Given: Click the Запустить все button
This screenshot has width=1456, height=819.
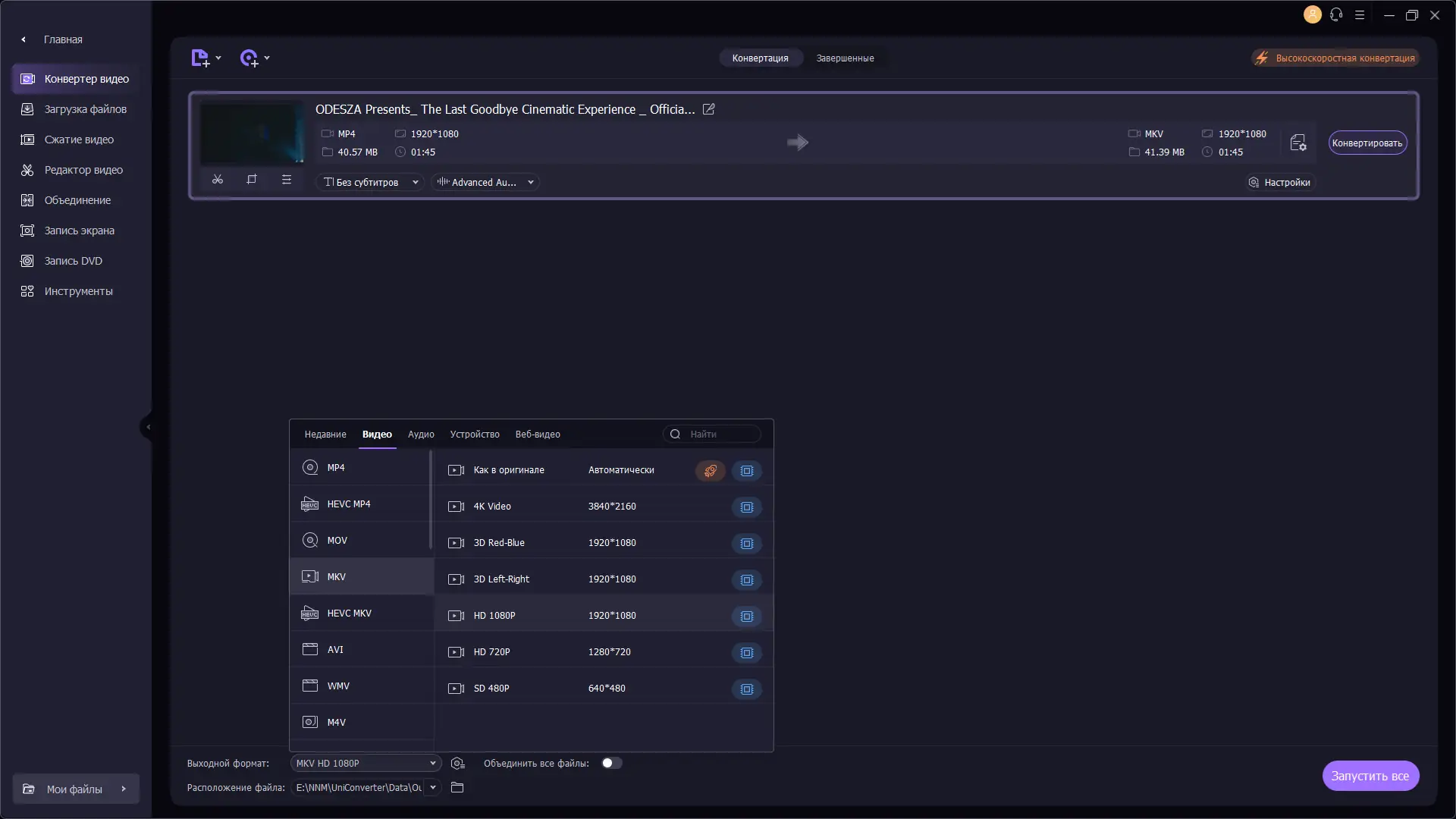Looking at the screenshot, I should pos(1370,776).
